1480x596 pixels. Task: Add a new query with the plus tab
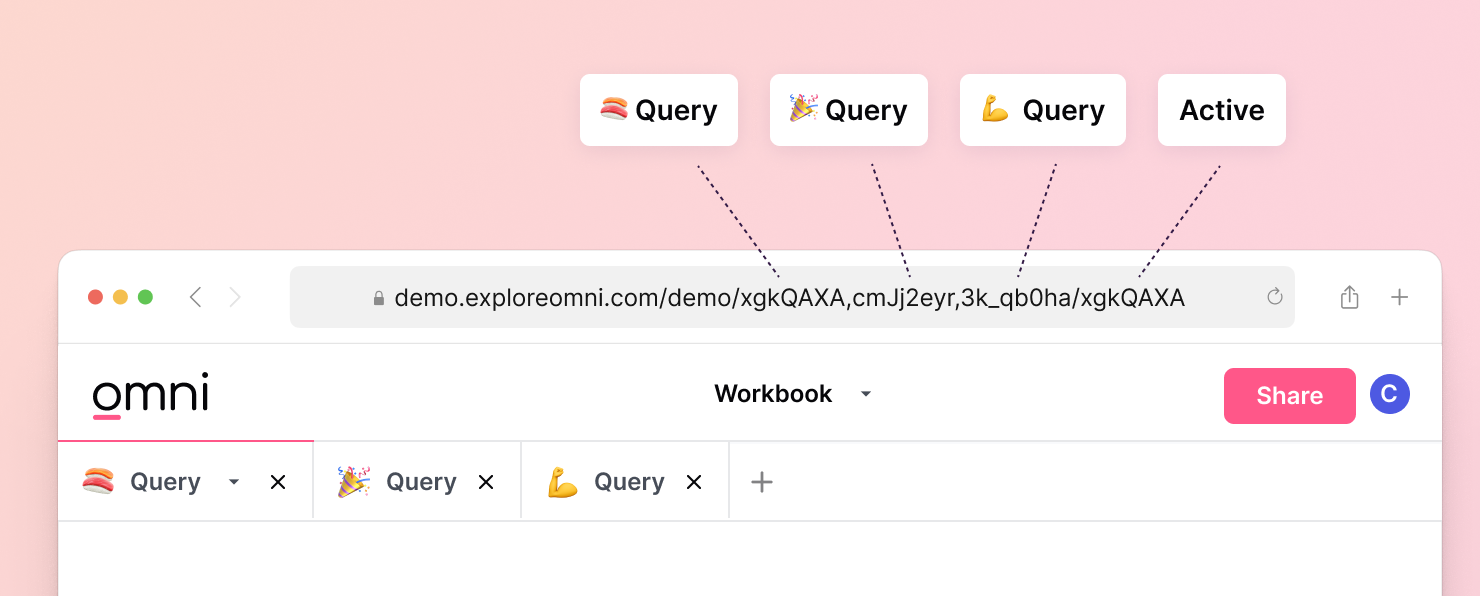761,481
